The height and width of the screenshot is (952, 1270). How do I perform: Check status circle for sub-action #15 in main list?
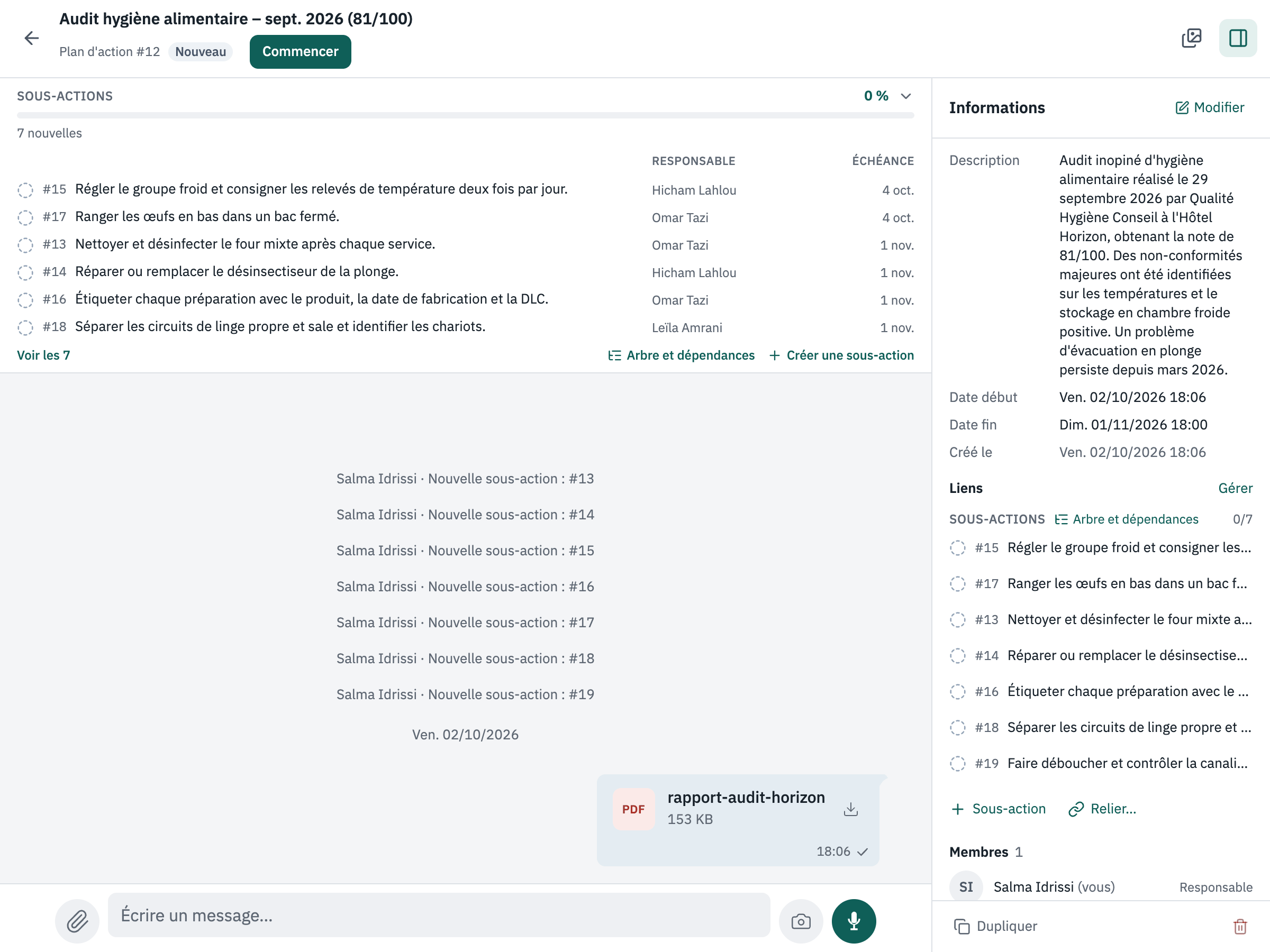click(x=25, y=190)
